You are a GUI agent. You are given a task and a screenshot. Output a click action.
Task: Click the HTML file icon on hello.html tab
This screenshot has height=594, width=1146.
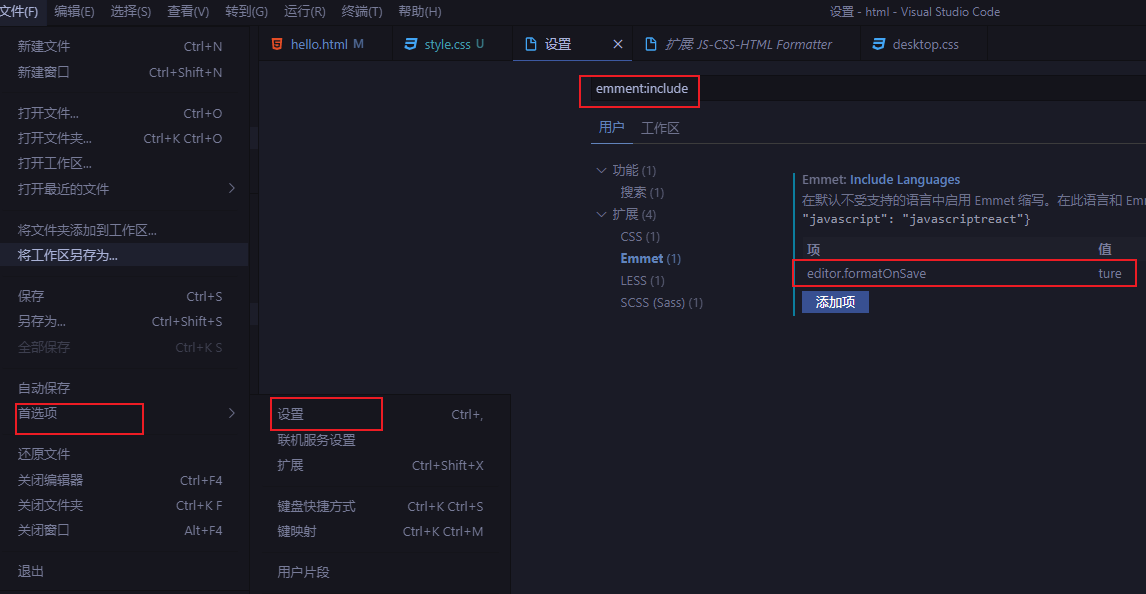pyautogui.click(x=277, y=44)
